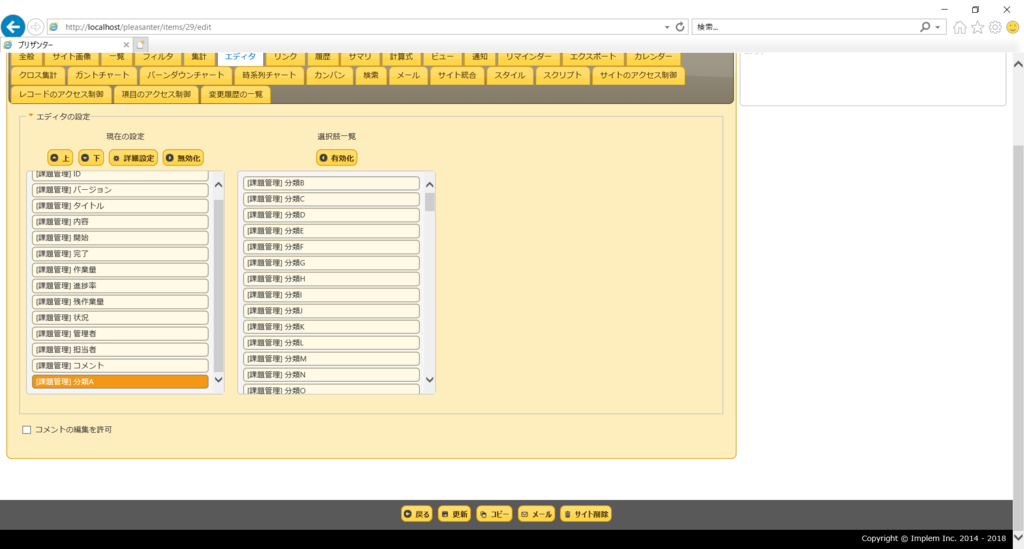
Task: Open the search provider dropdown arrow
Action: tap(937, 27)
